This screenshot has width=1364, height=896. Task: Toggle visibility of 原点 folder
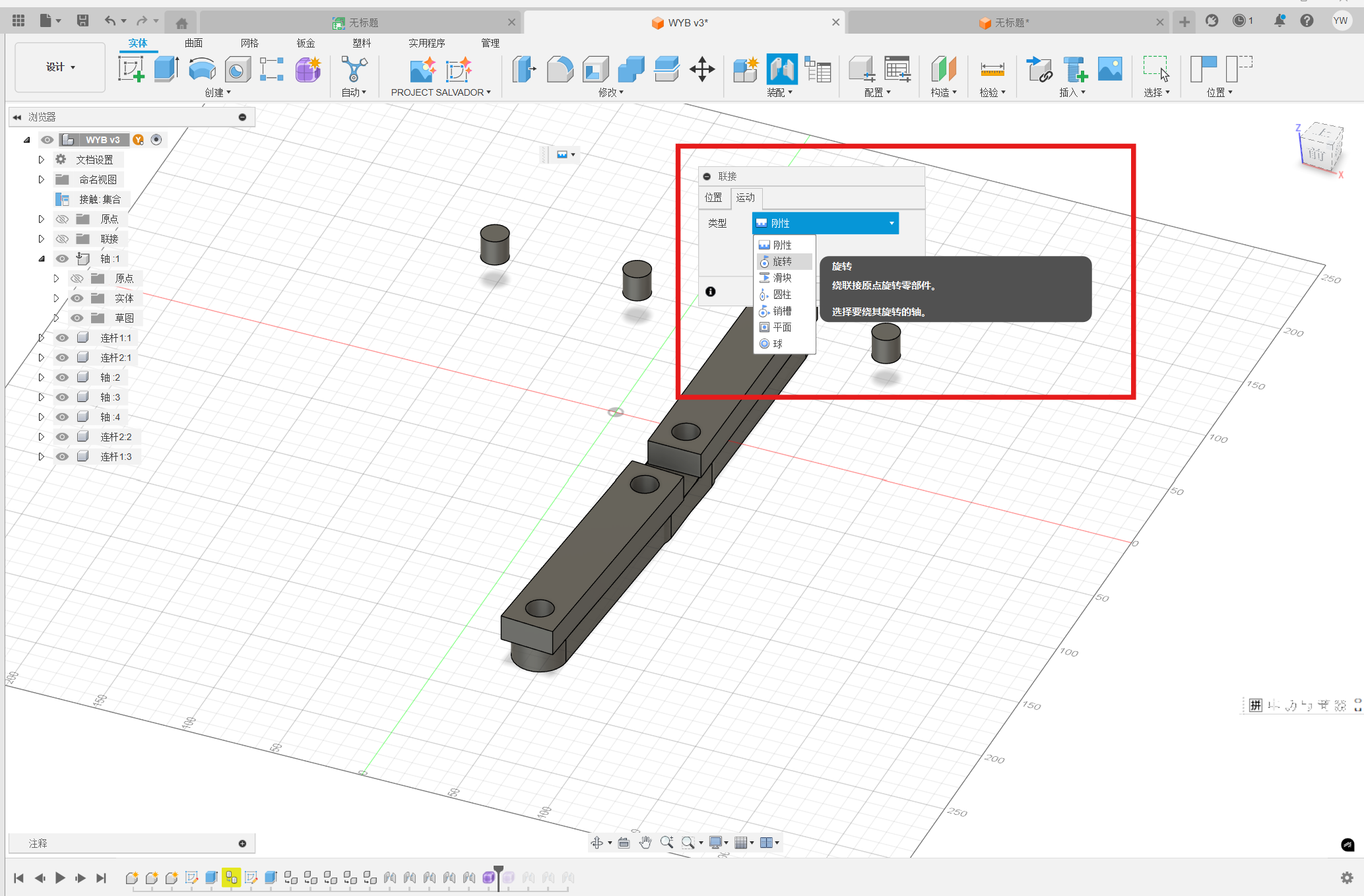[62, 219]
